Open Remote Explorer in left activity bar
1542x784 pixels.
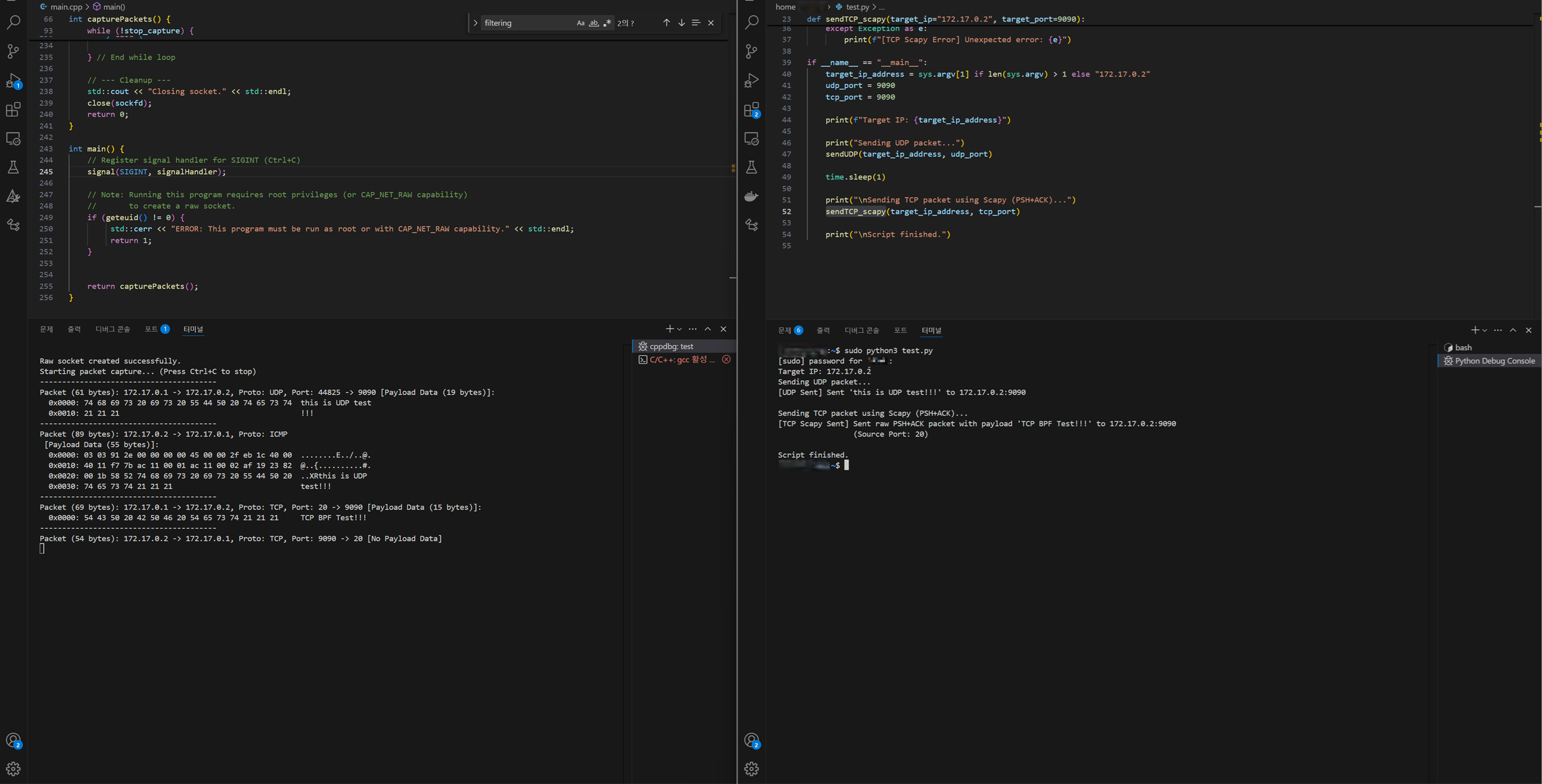tap(13, 139)
